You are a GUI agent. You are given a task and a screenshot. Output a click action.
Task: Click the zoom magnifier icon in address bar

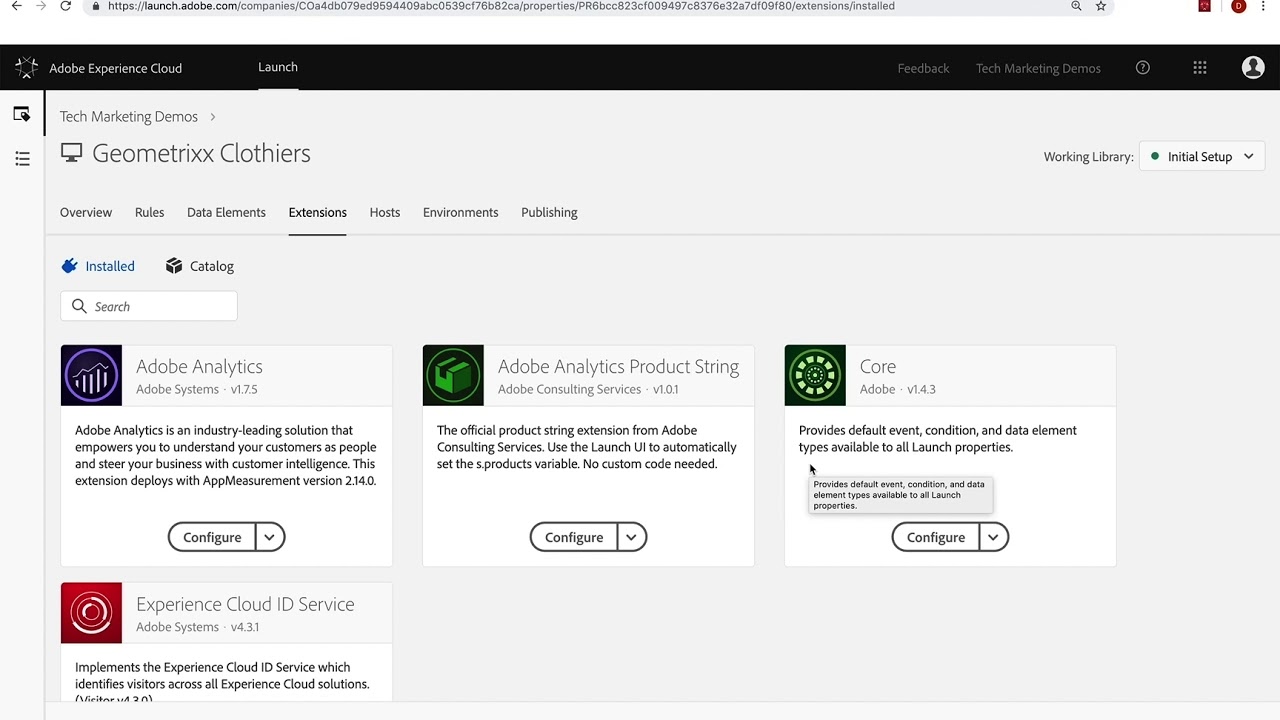pyautogui.click(x=1076, y=6)
